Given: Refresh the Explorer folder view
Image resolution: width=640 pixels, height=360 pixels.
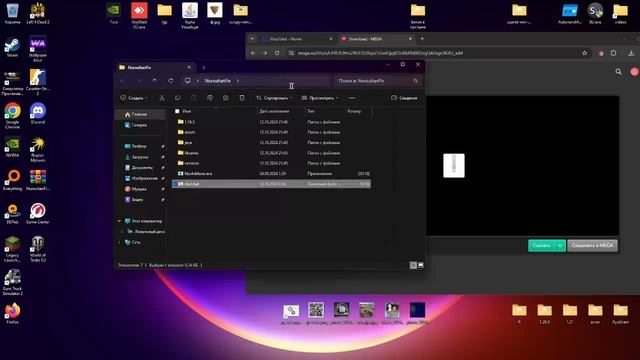Looking at the screenshot, I should (171, 81).
